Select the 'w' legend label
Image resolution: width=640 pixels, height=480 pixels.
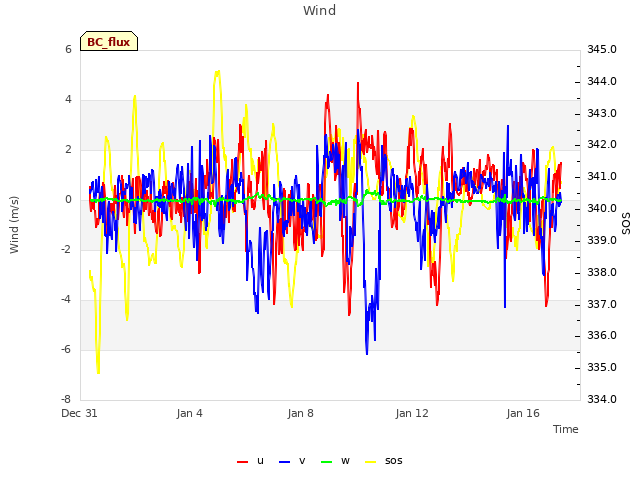(345, 461)
